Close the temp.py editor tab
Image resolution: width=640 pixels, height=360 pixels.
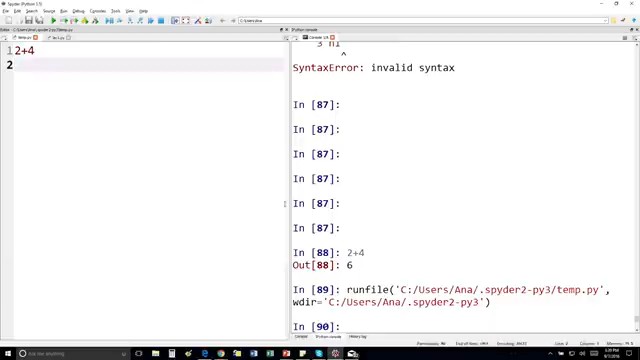click(x=36, y=38)
